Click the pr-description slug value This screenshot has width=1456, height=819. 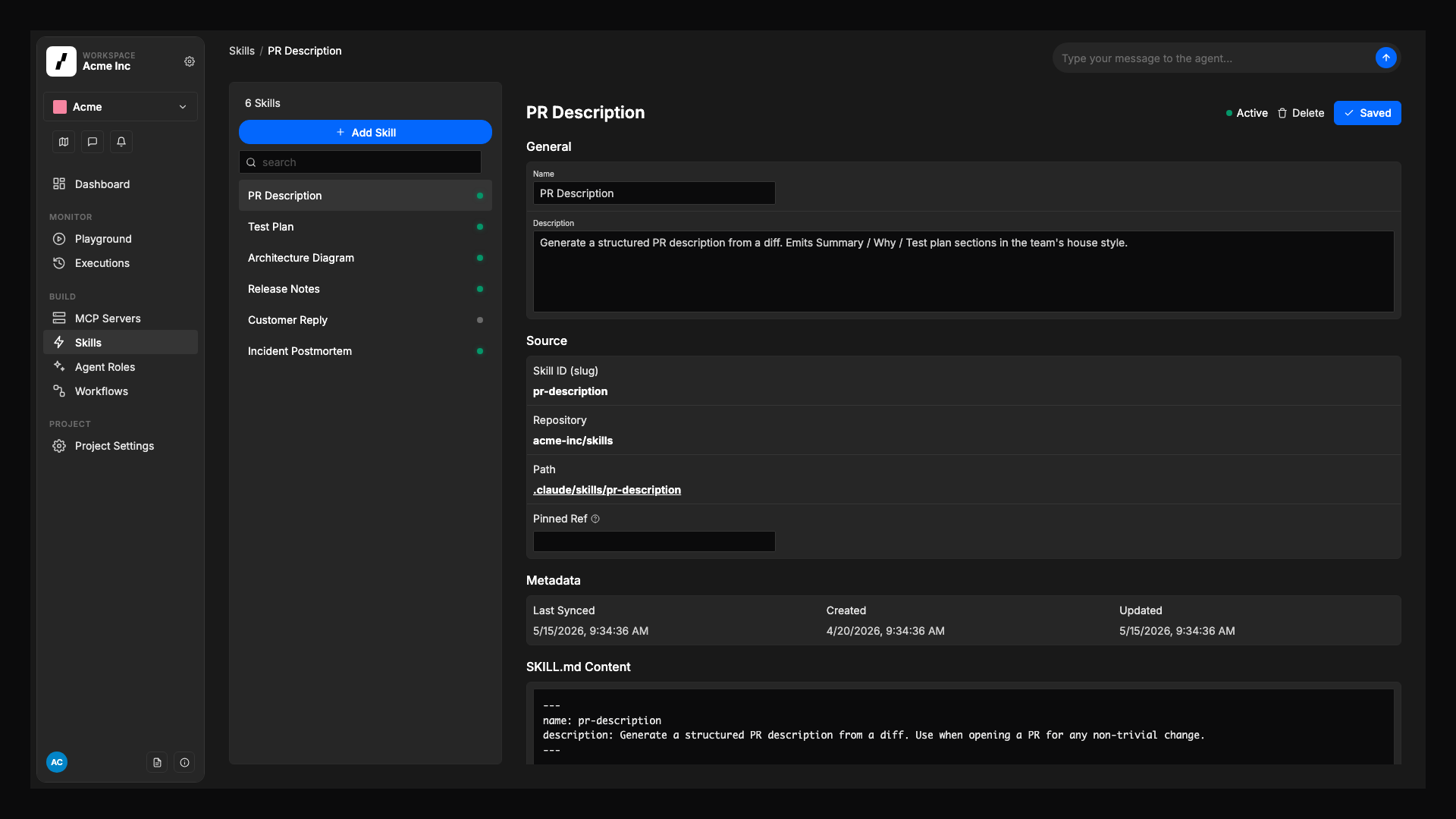570,391
